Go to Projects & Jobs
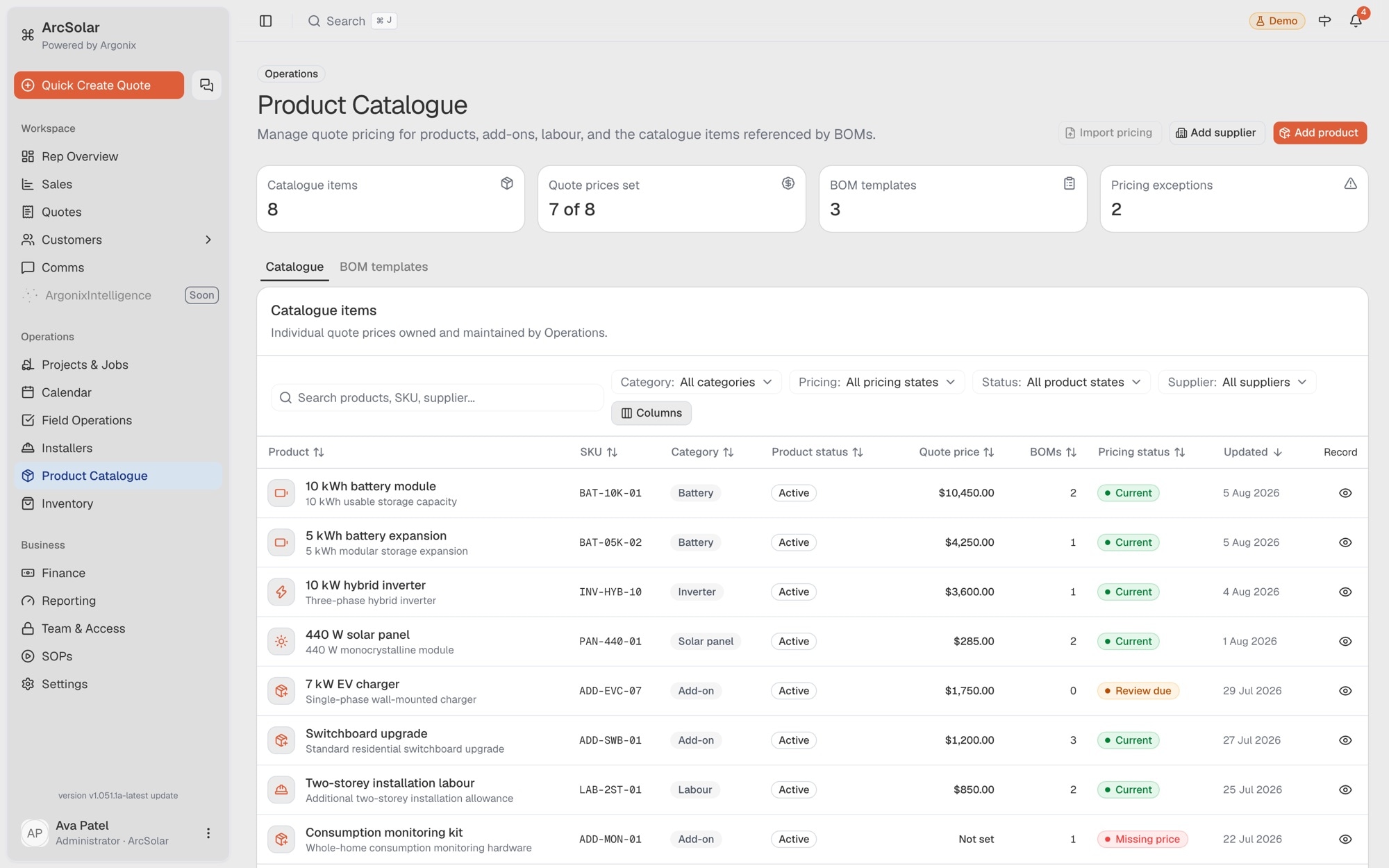This screenshot has width=1389, height=868. tap(118, 365)
